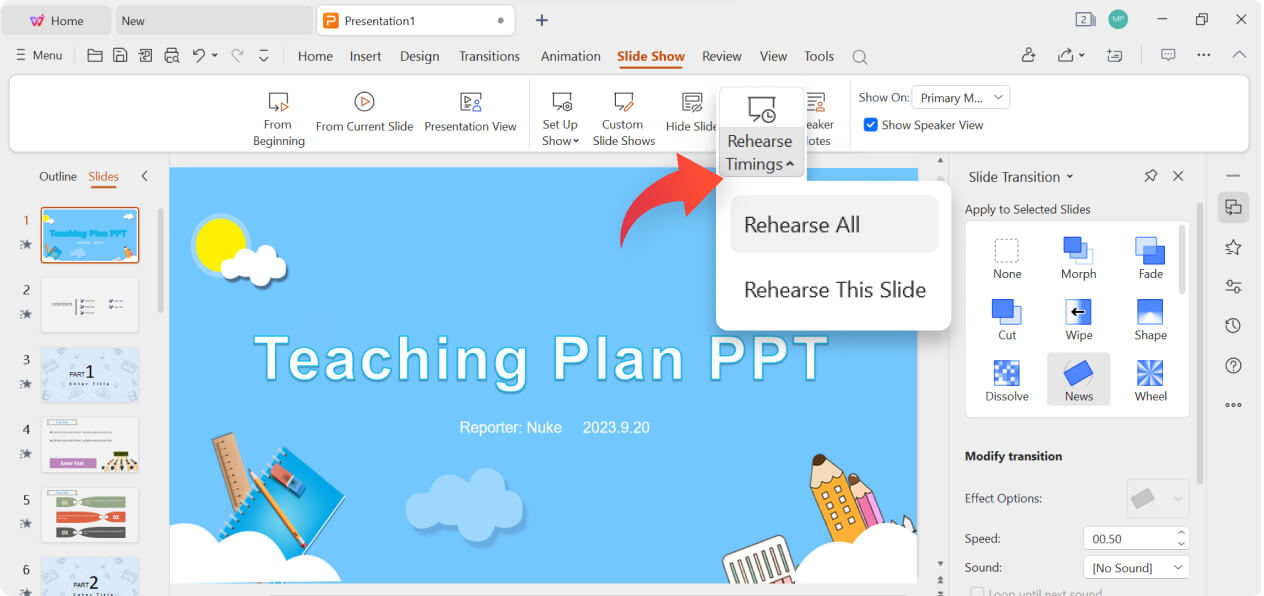Switch to the Animation tab

tap(570, 56)
